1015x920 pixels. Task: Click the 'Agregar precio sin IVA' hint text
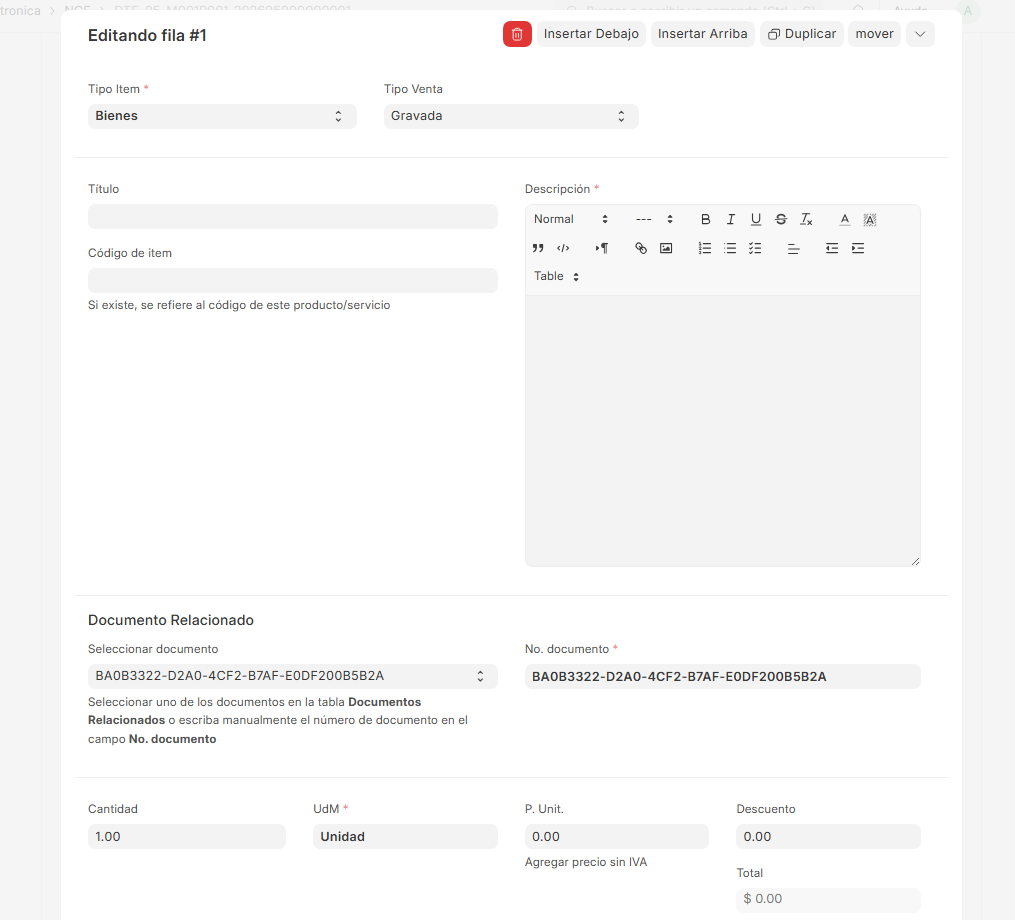(586, 862)
